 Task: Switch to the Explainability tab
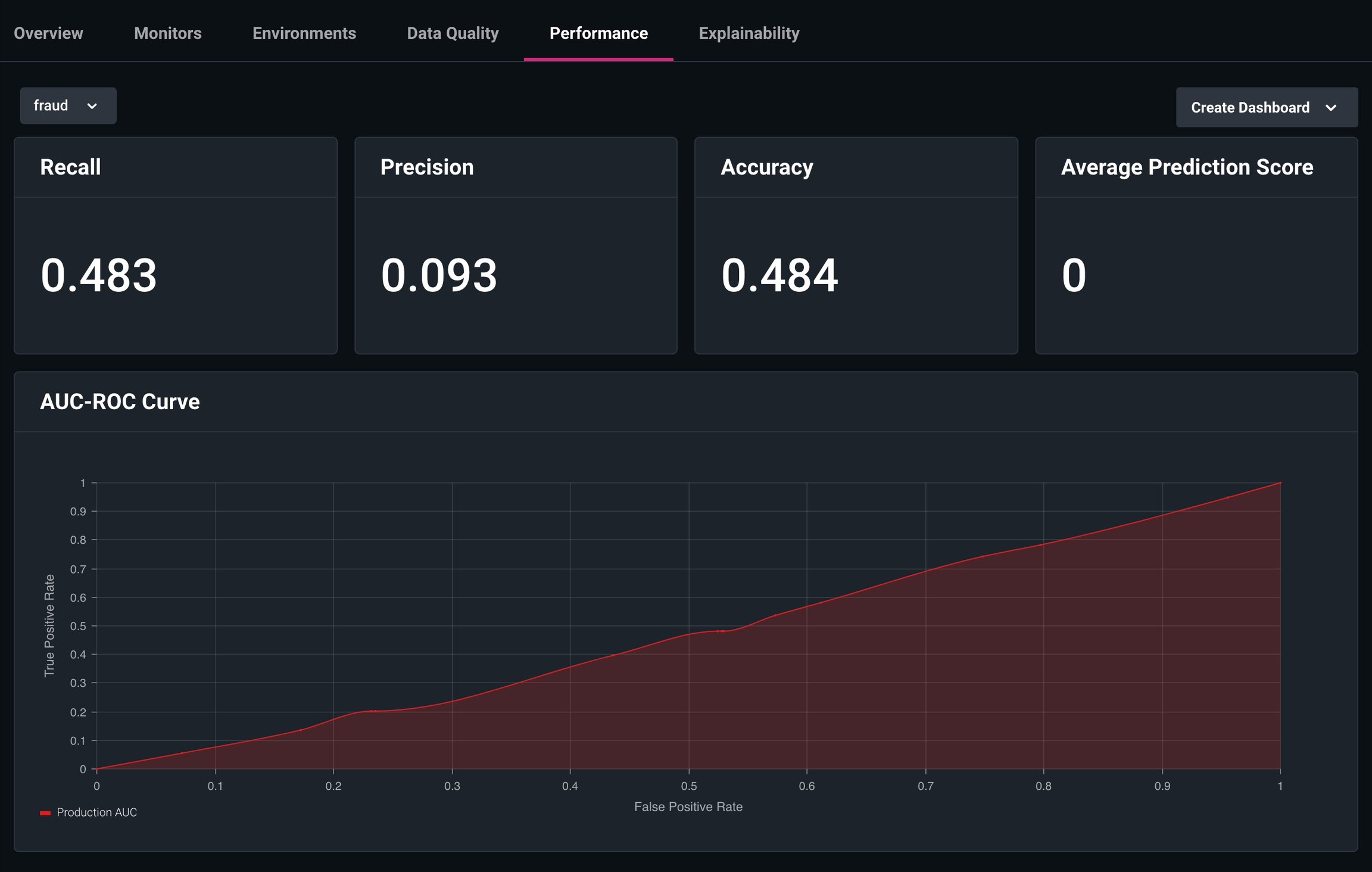point(749,33)
